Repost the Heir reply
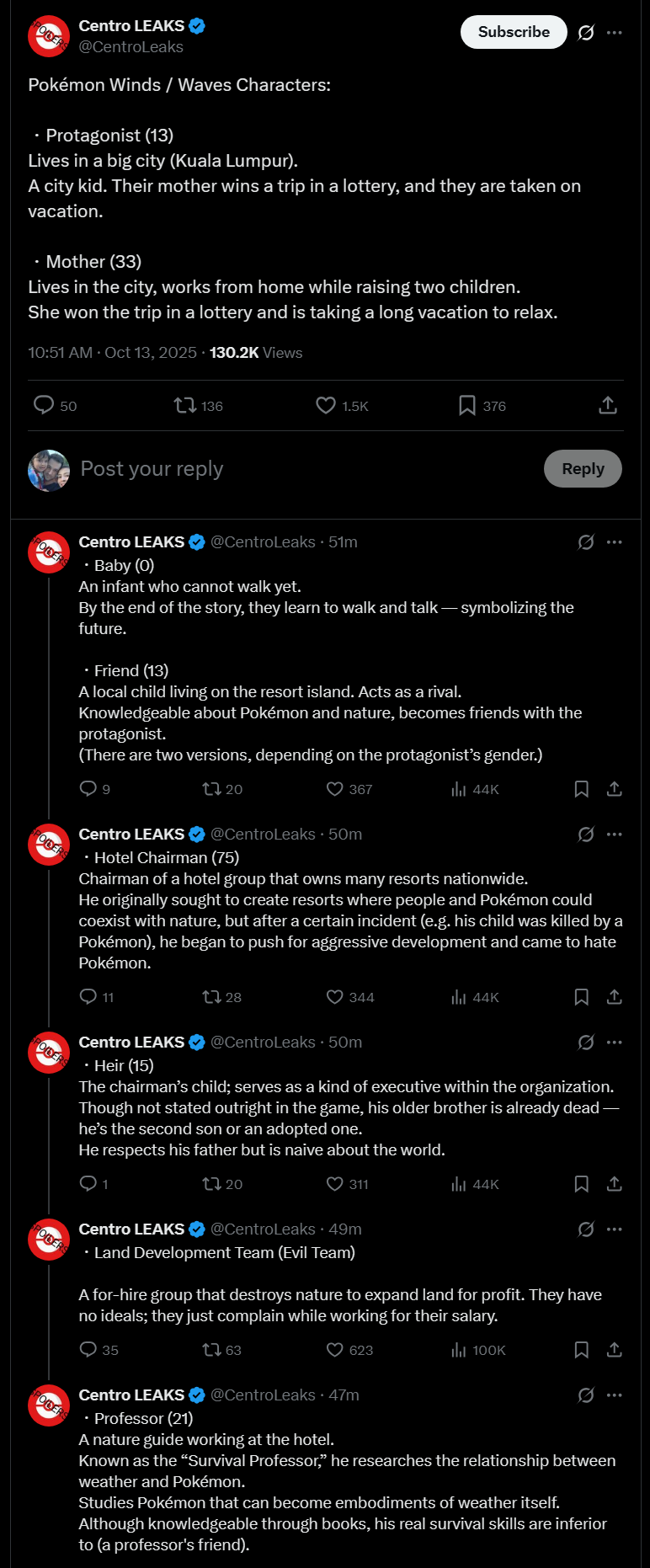The image size is (650, 1568). pyautogui.click(x=211, y=1184)
